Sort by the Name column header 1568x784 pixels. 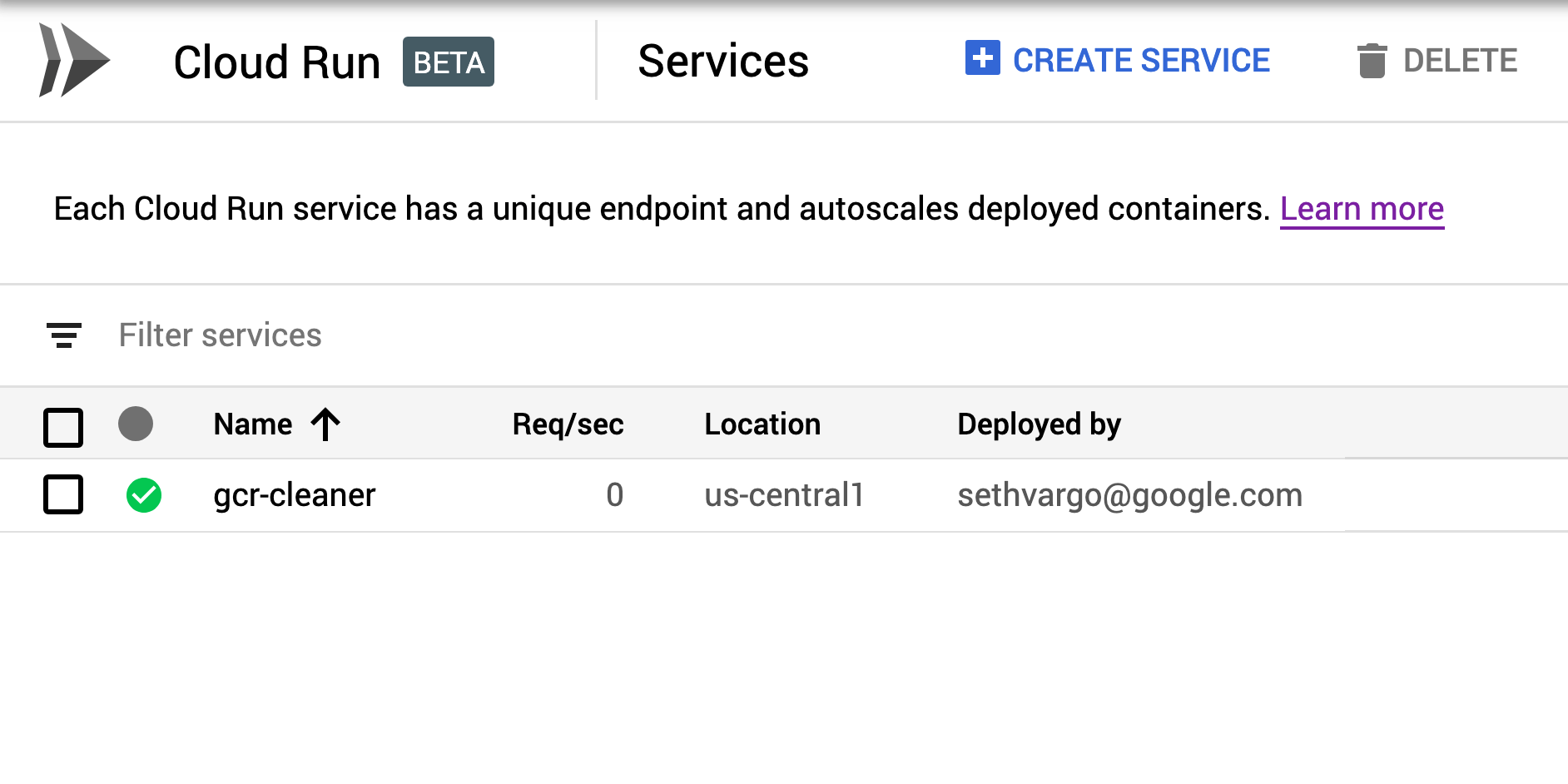click(253, 424)
